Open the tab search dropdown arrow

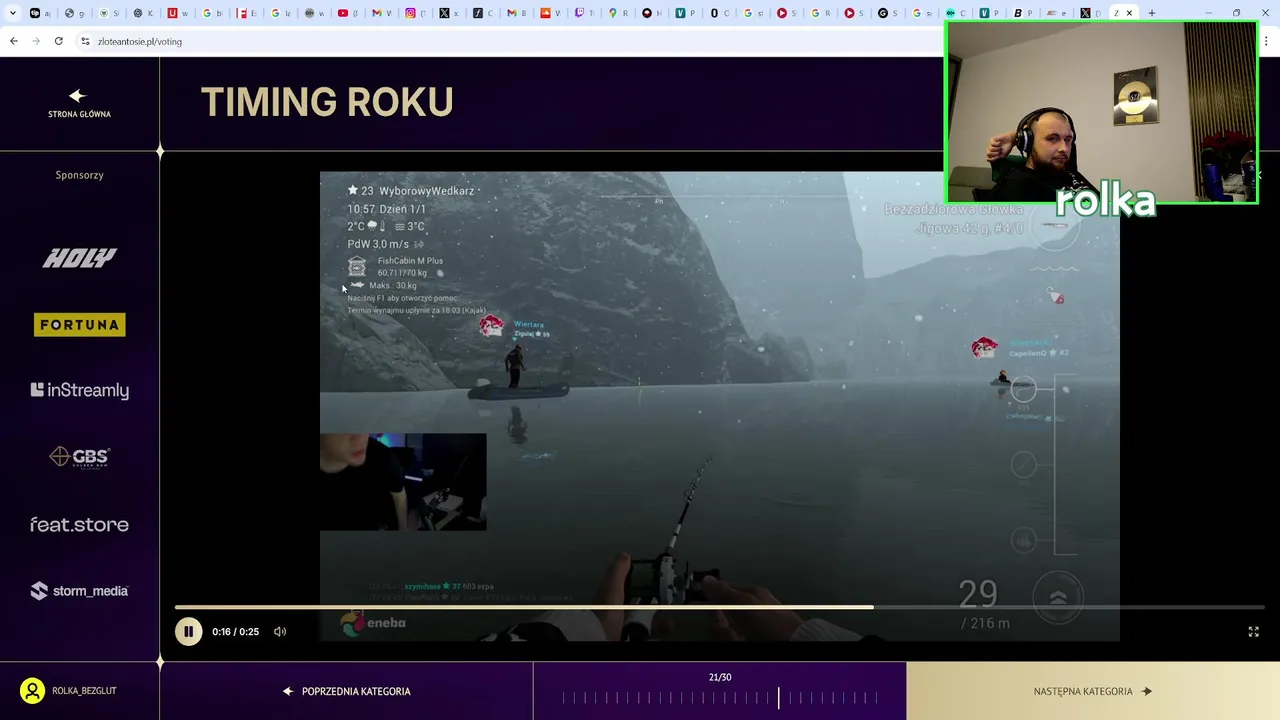[x=12, y=13]
